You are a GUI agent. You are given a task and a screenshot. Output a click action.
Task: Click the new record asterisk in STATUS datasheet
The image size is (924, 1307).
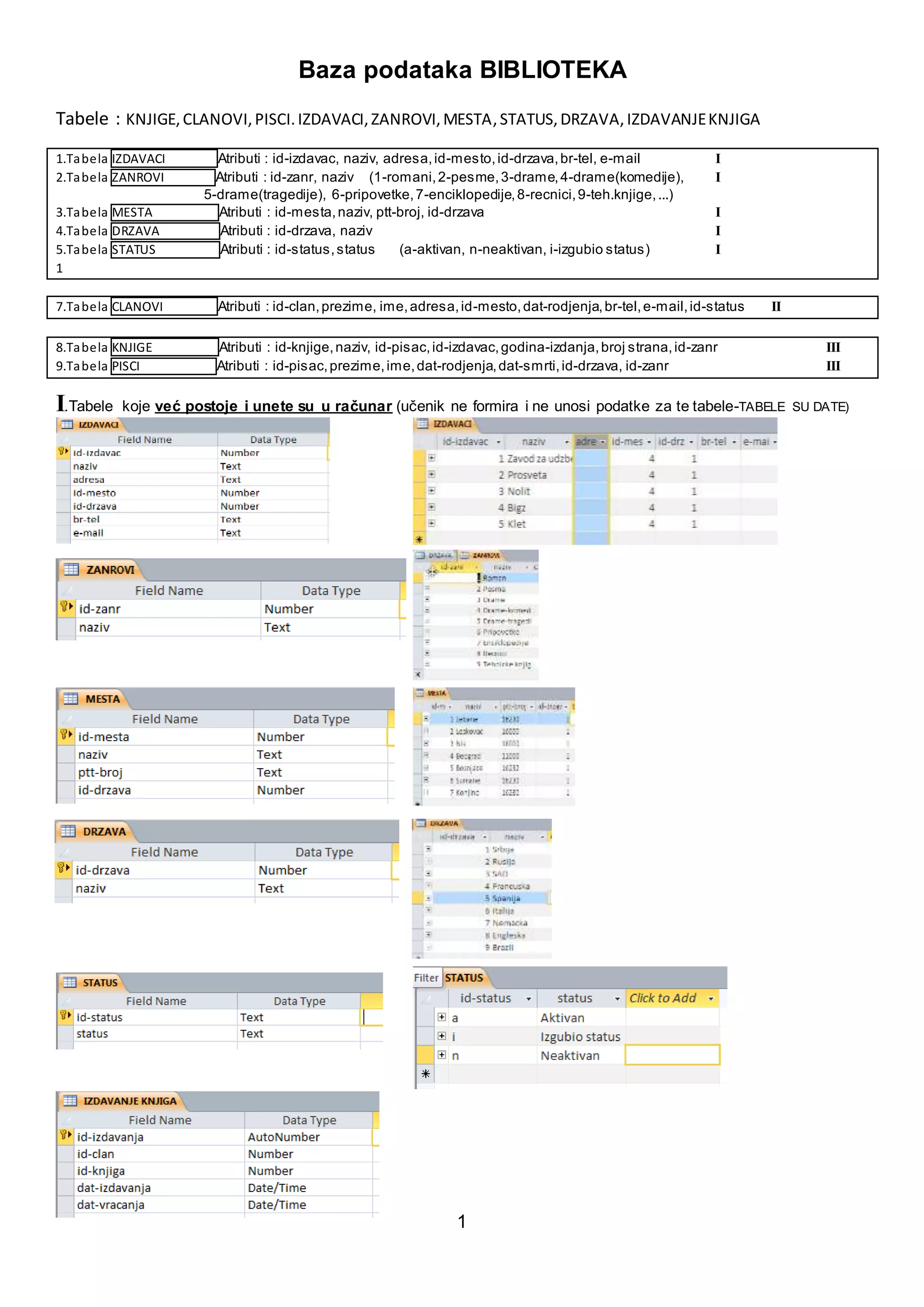pos(425,1074)
